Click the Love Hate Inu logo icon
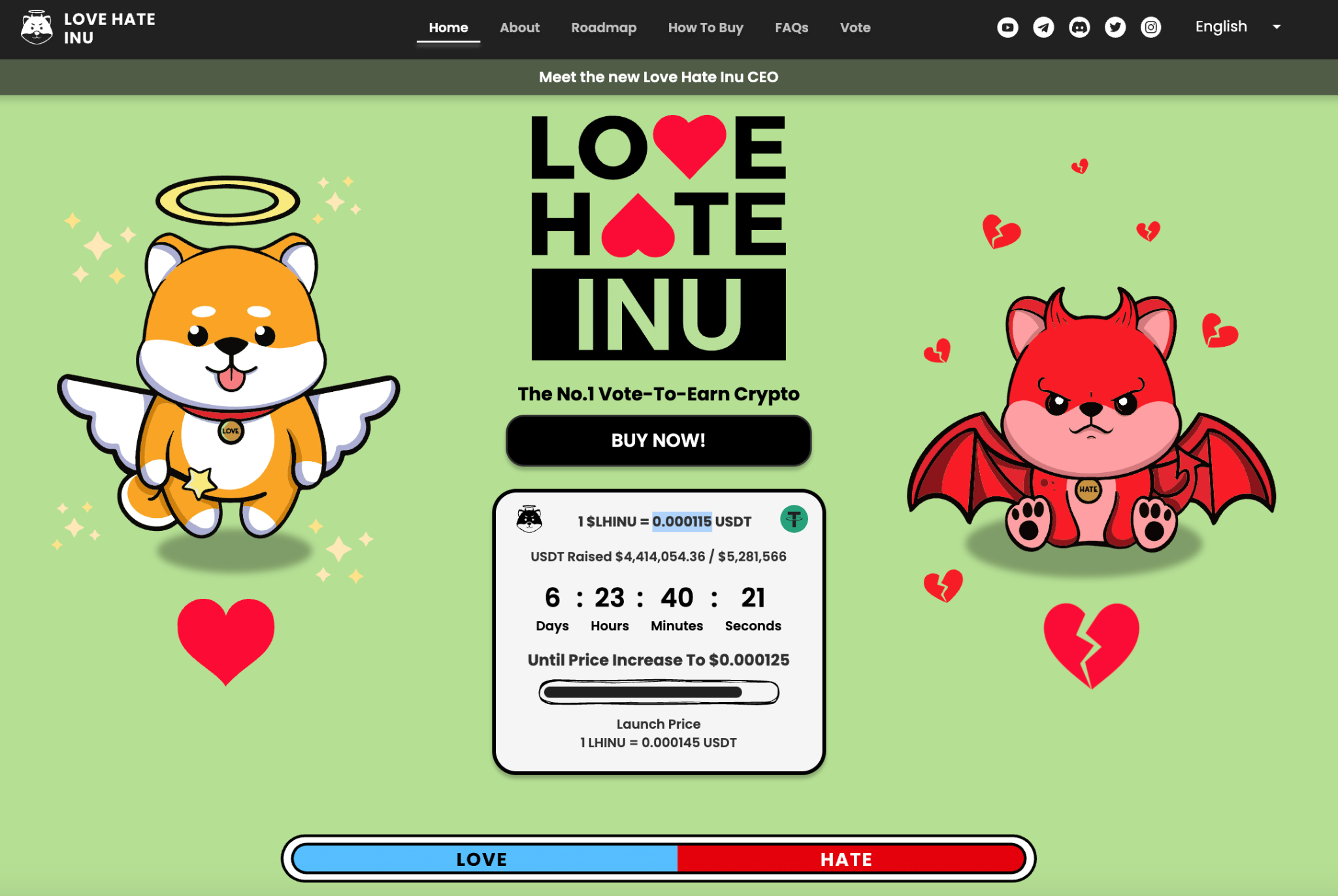Viewport: 1338px width, 896px height. tap(37, 27)
